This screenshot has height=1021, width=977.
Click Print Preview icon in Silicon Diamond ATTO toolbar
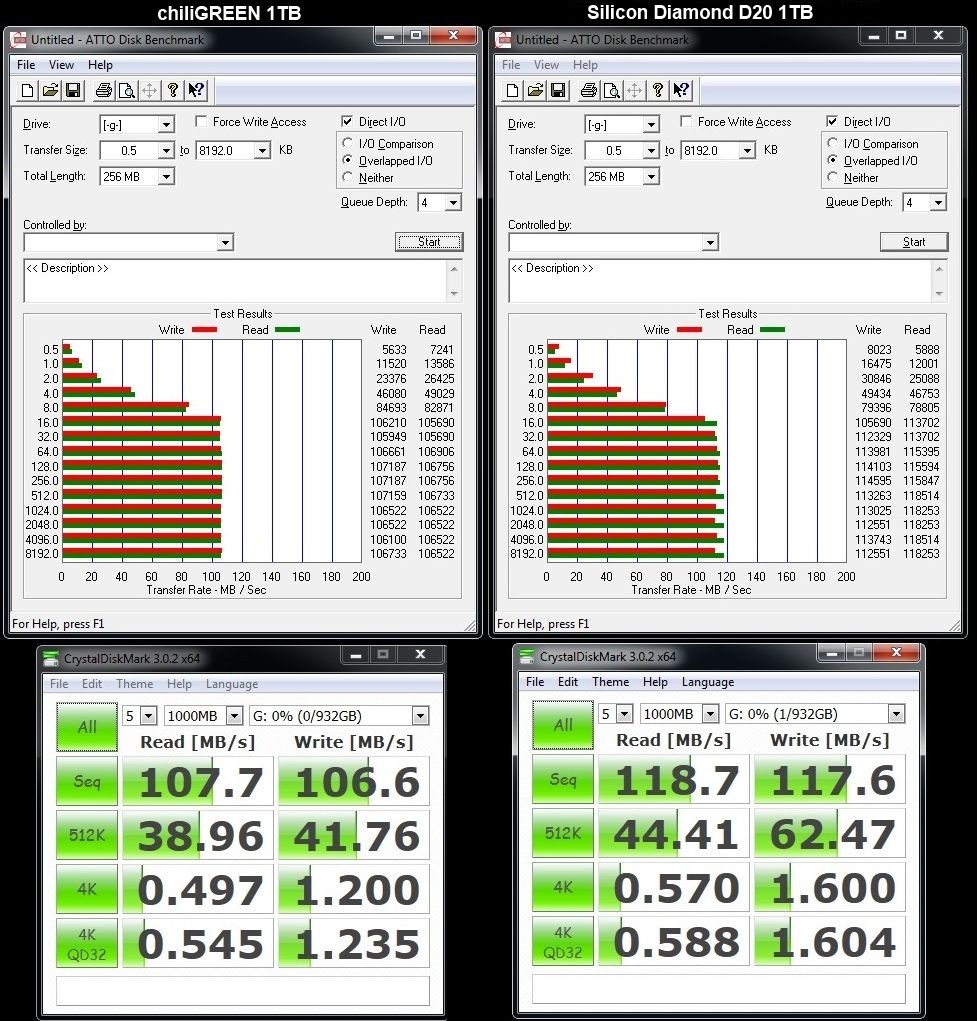[612, 91]
